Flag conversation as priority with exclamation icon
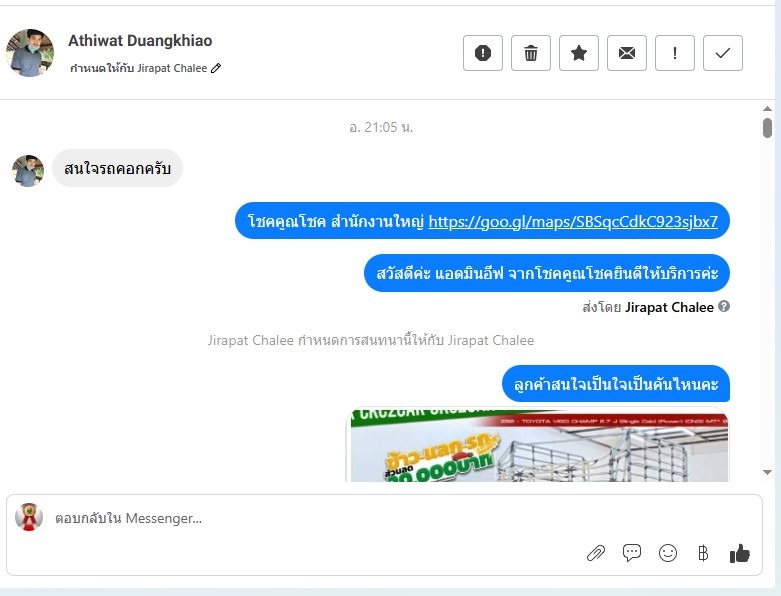This screenshot has width=781, height=596. point(674,53)
